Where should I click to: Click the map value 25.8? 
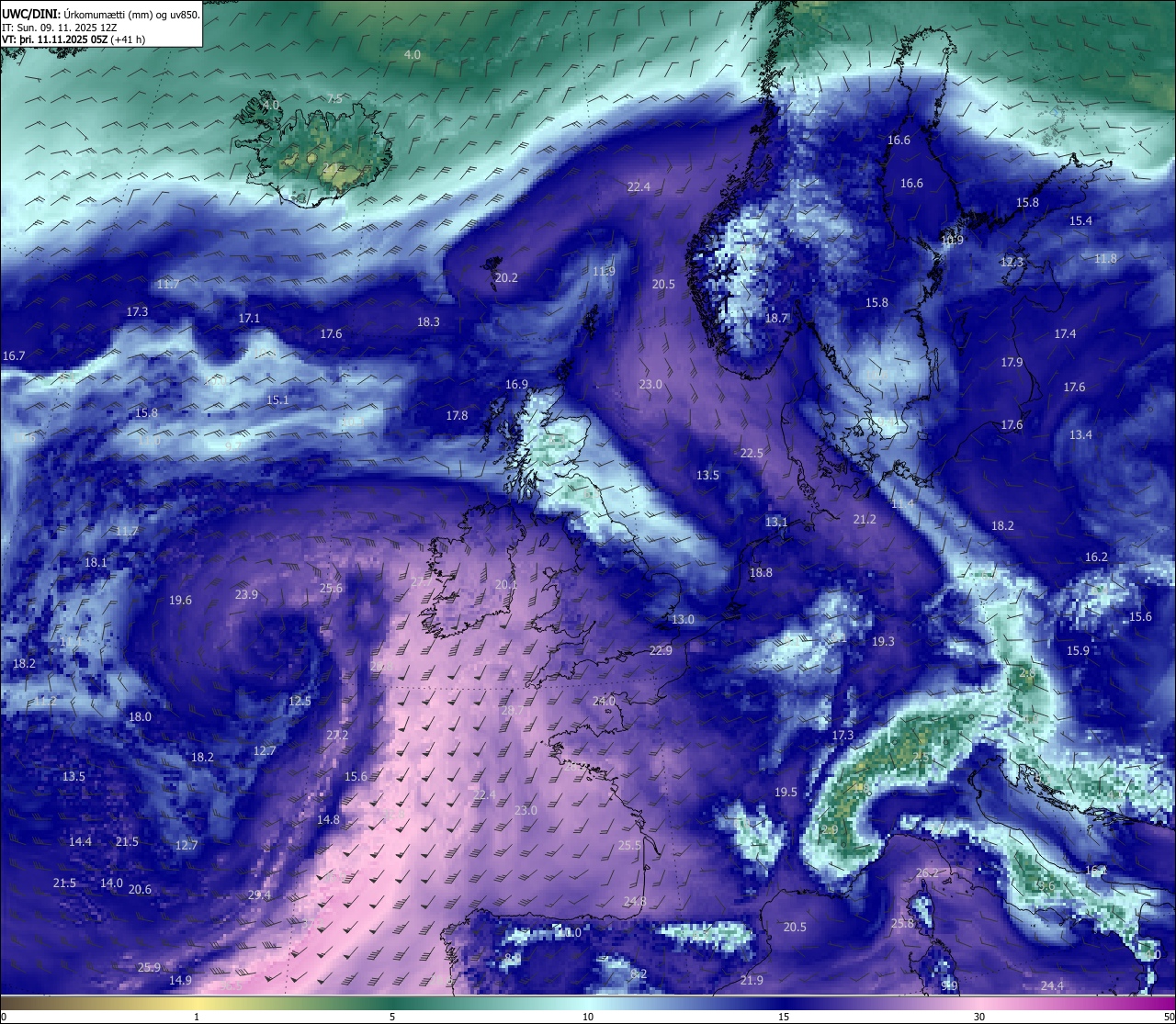902,923
